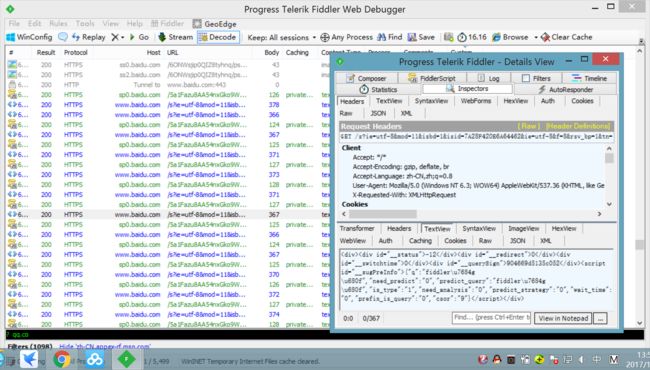Open Baidu cloud taskbar icon
650x370 pixels.
95,359
